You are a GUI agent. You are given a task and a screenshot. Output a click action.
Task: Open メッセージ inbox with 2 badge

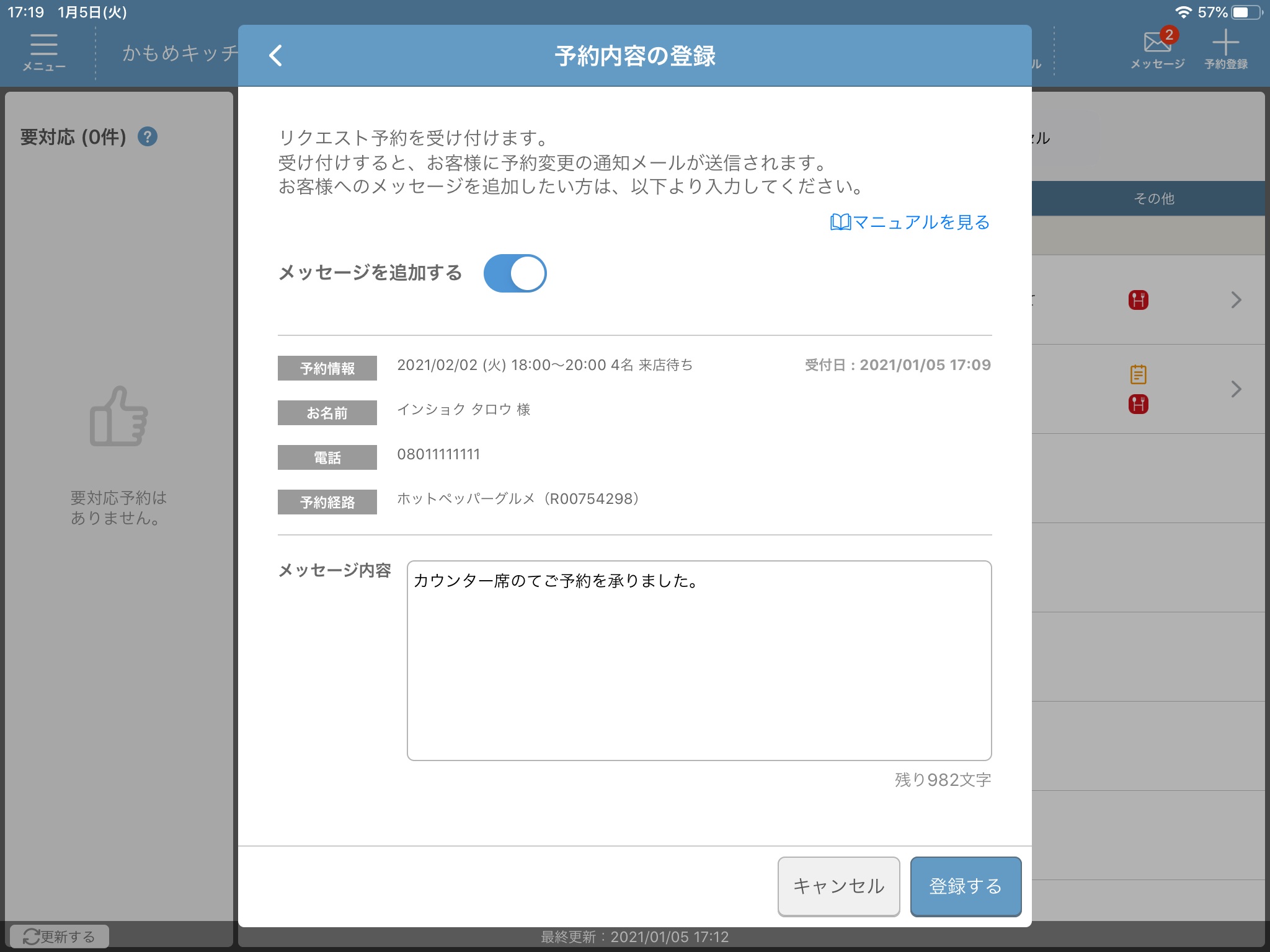(x=1157, y=49)
